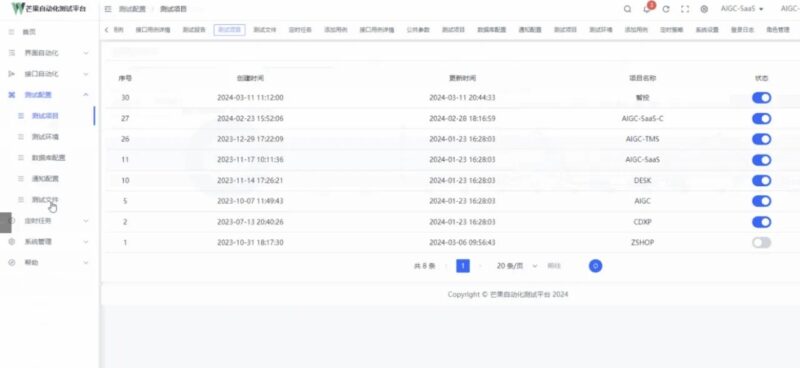800x368 pixels.
Task: Click the 首页 home icon in the sidebar
Action: tap(12, 32)
